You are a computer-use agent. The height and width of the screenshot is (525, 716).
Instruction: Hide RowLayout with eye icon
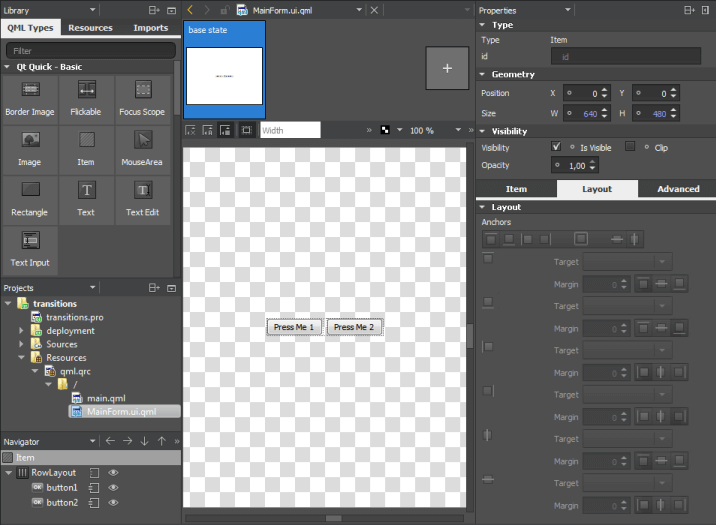(113, 472)
